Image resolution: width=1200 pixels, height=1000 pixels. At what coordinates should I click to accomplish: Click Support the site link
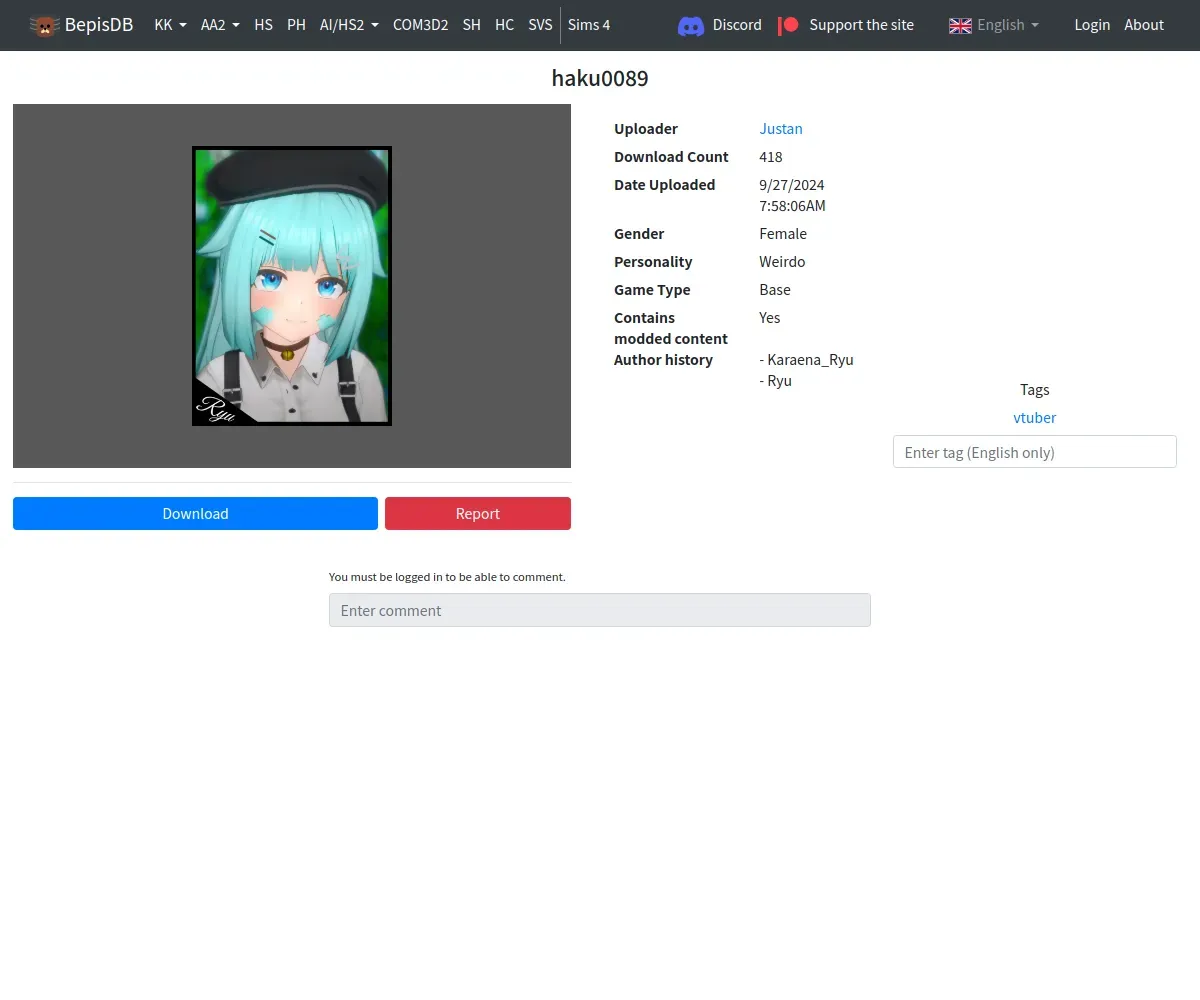click(x=861, y=25)
